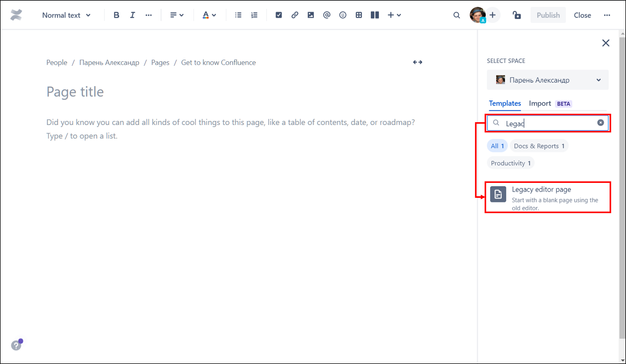
Task: Click the Close button in editor toolbar
Action: click(582, 15)
